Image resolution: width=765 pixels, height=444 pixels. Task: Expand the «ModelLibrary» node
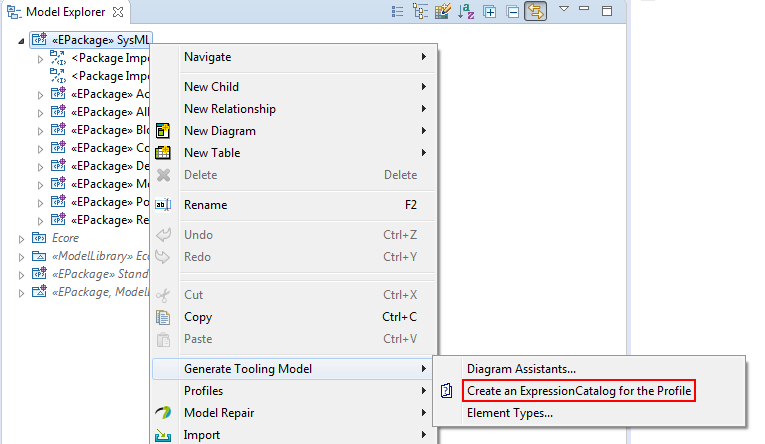21,257
